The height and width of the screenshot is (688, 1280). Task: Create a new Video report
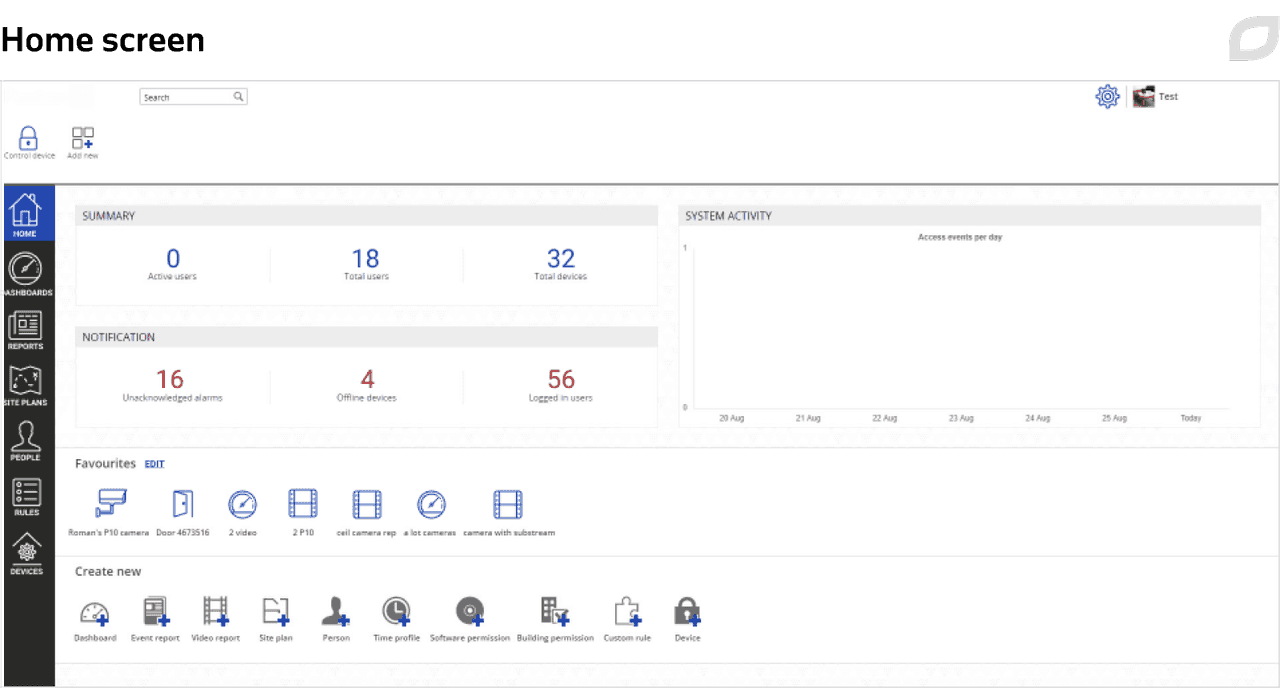(x=216, y=612)
